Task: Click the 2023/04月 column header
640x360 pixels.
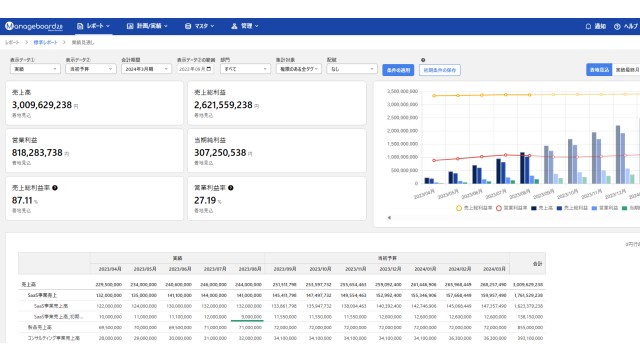Action: 110,269
